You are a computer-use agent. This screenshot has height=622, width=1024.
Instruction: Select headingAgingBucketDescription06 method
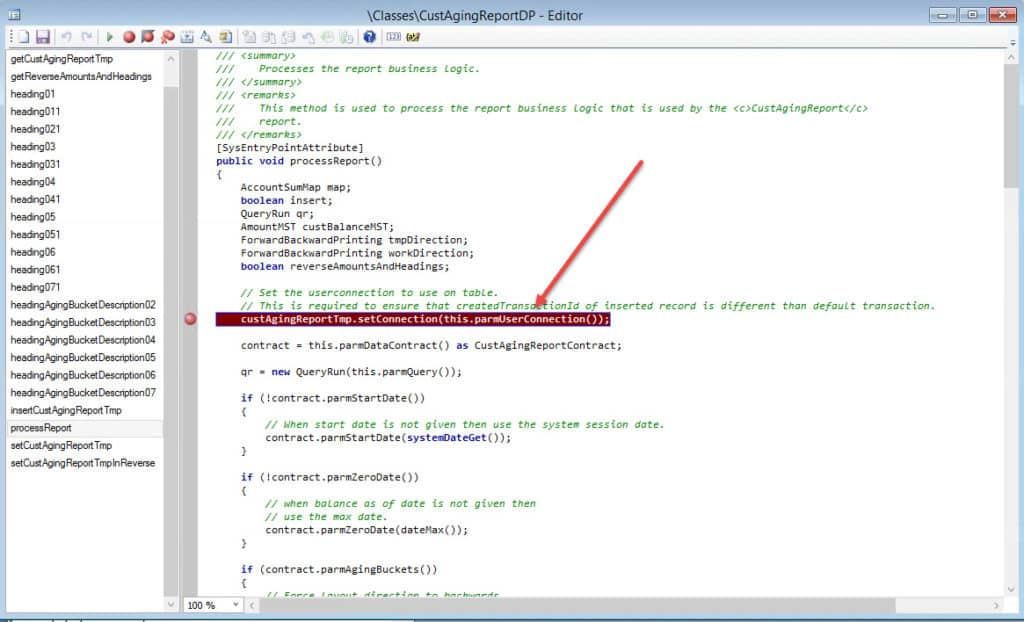click(x=84, y=376)
